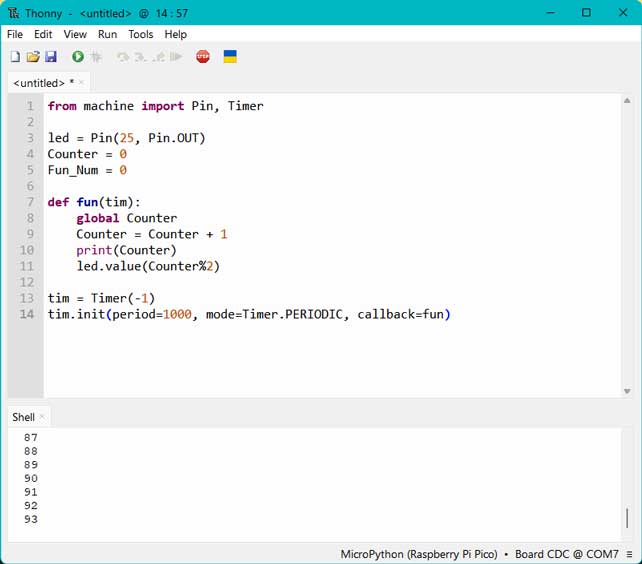Click 'Board CDC @ COM7' status text
Screen dimensions: 642x564
pos(567,554)
